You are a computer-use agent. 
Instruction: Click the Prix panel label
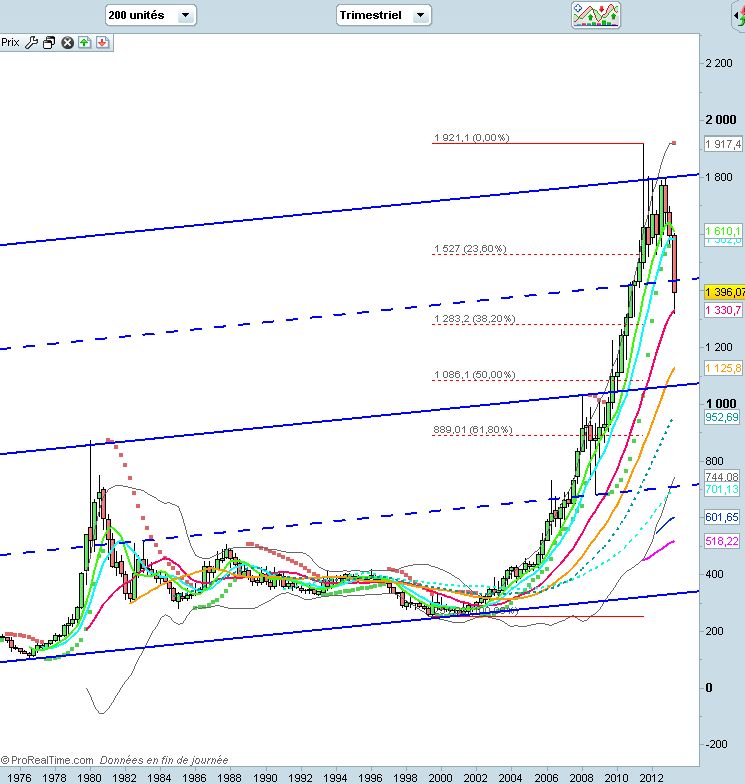click(x=10, y=42)
